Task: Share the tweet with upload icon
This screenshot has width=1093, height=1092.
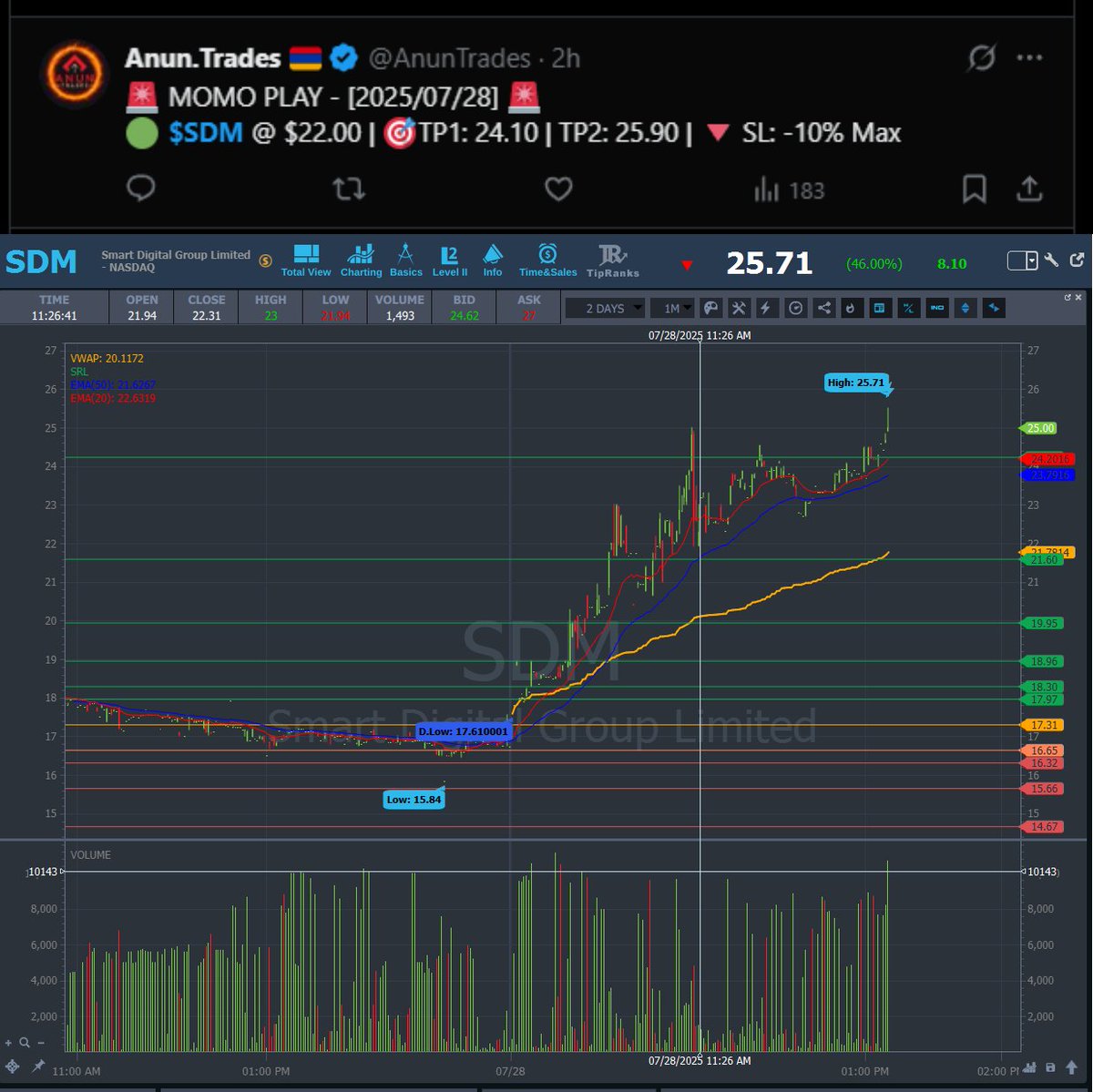Action: [1028, 189]
